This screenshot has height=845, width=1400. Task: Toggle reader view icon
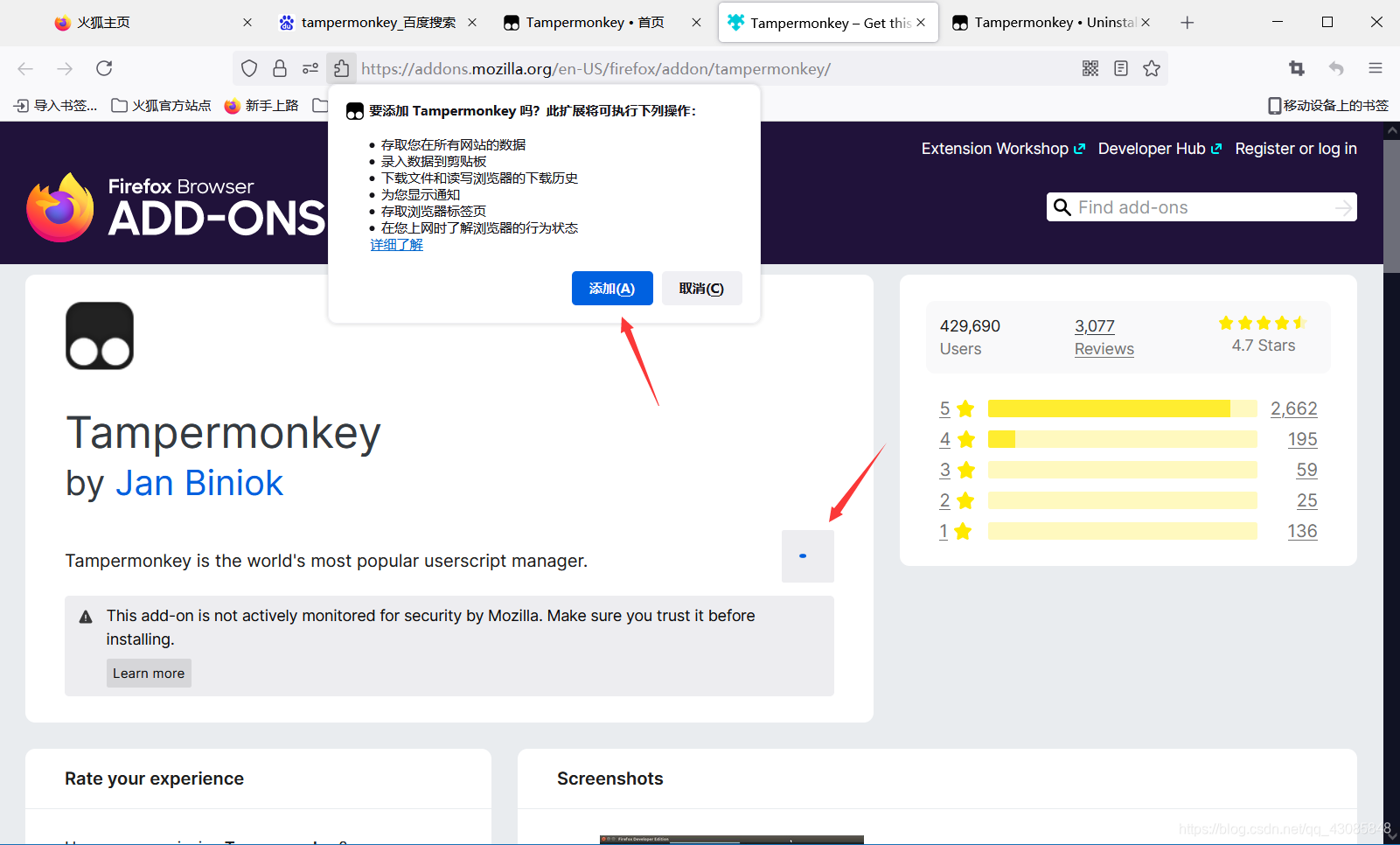[1121, 68]
